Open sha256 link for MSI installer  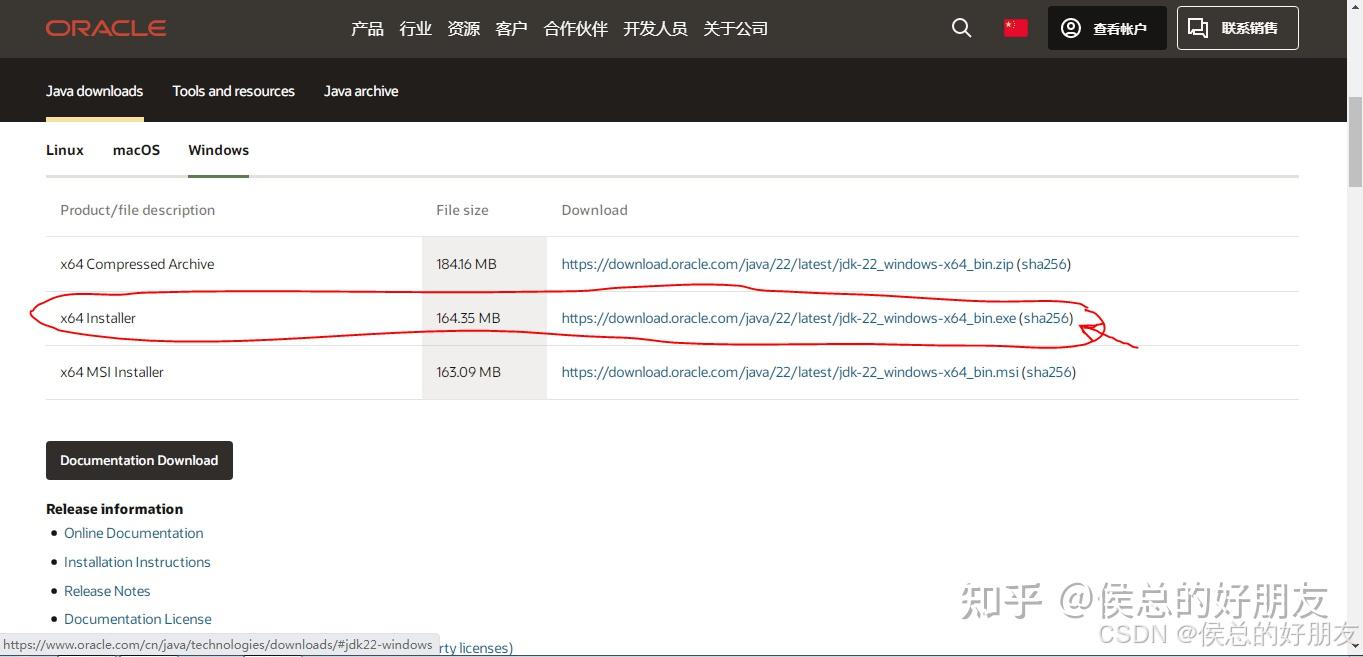tap(1049, 372)
